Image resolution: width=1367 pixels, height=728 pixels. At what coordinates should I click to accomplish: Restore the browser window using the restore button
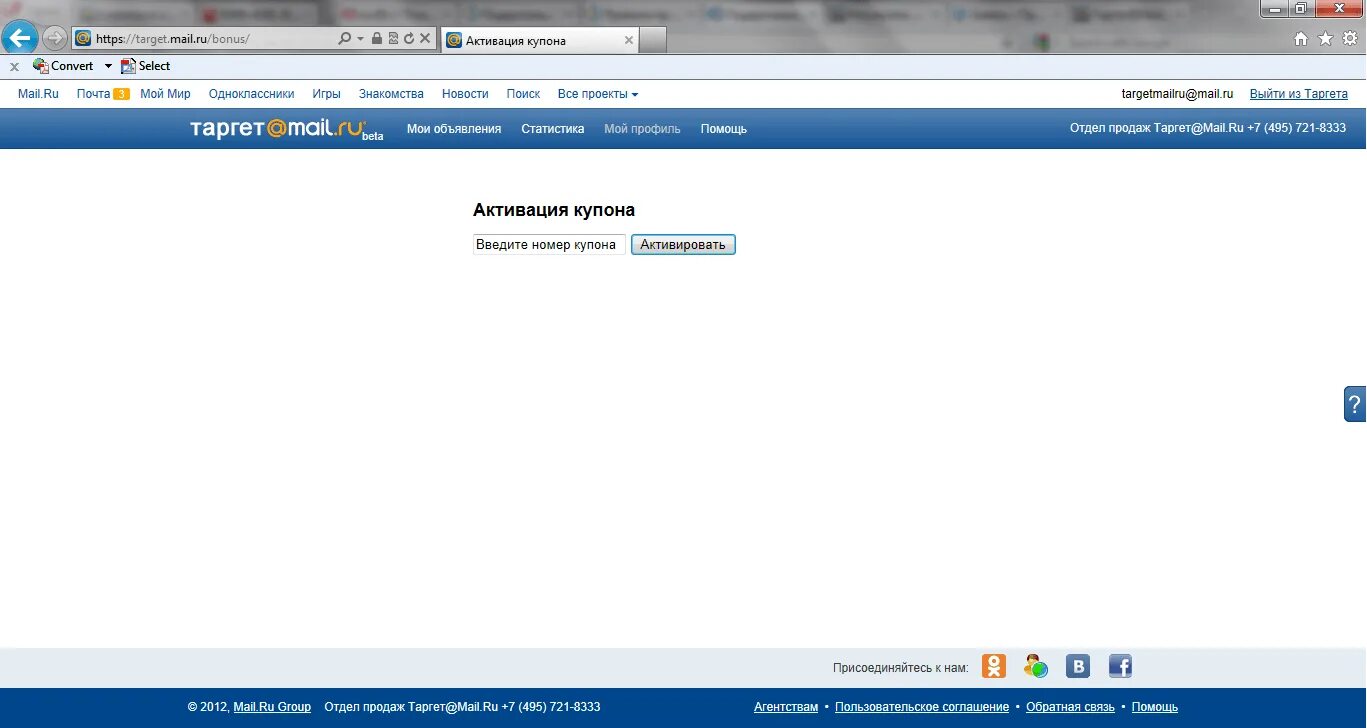pyautogui.click(x=1301, y=8)
